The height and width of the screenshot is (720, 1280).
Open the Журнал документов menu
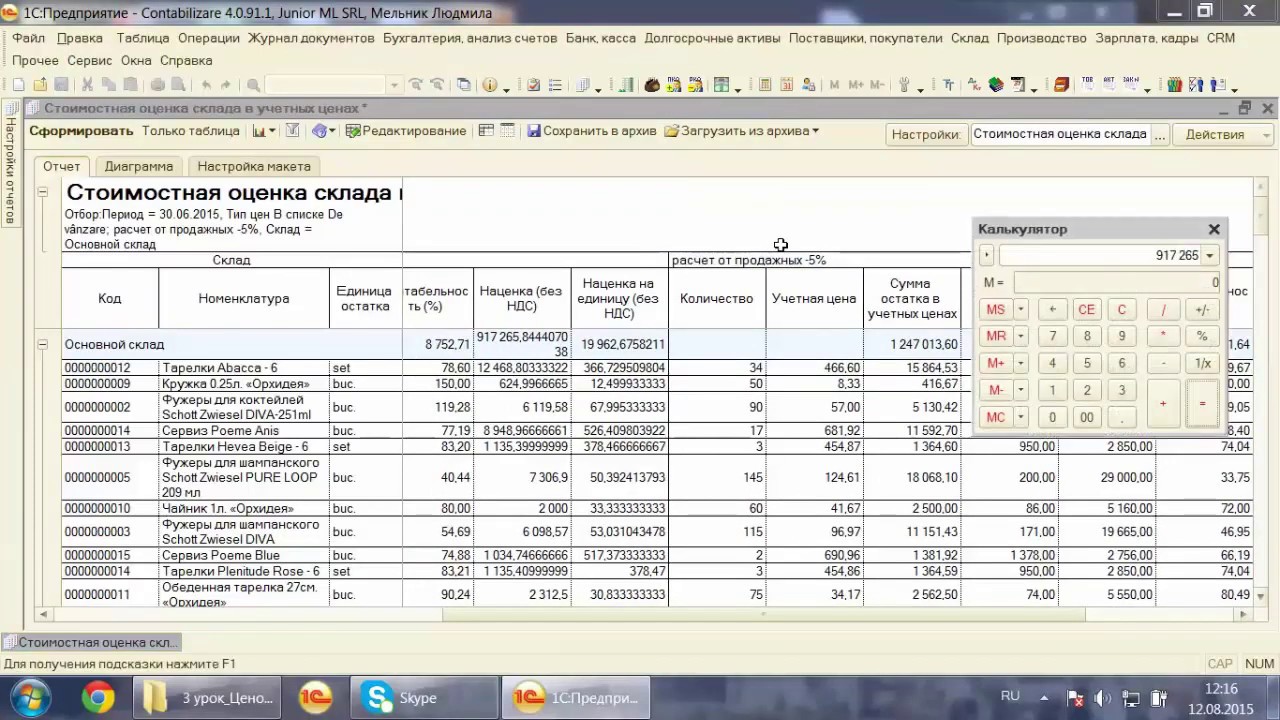tap(311, 38)
